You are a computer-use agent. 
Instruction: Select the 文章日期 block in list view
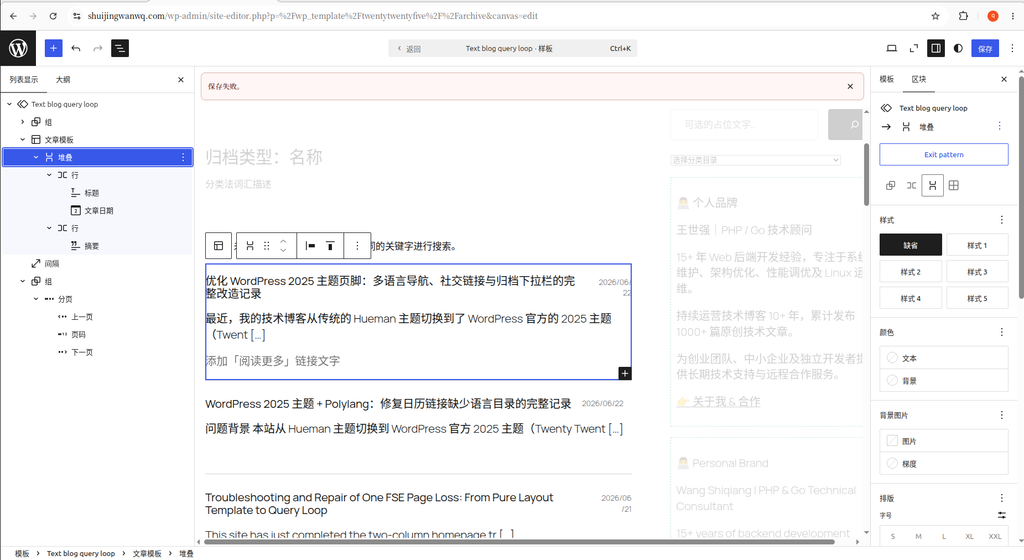(99, 210)
